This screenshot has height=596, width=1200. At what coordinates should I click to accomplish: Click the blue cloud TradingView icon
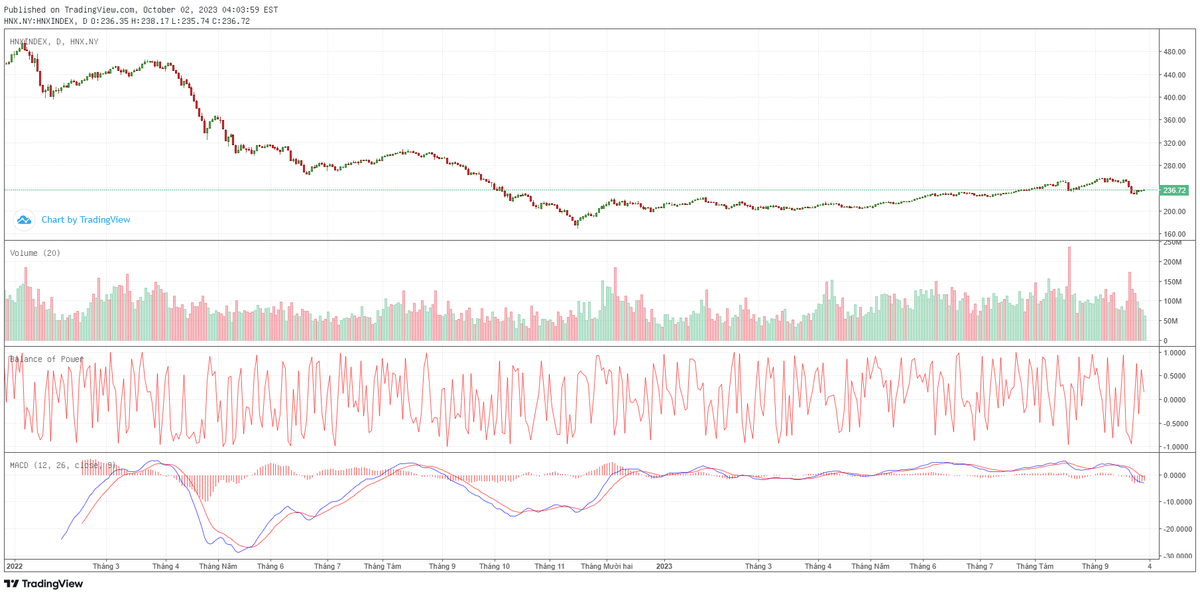[24, 219]
